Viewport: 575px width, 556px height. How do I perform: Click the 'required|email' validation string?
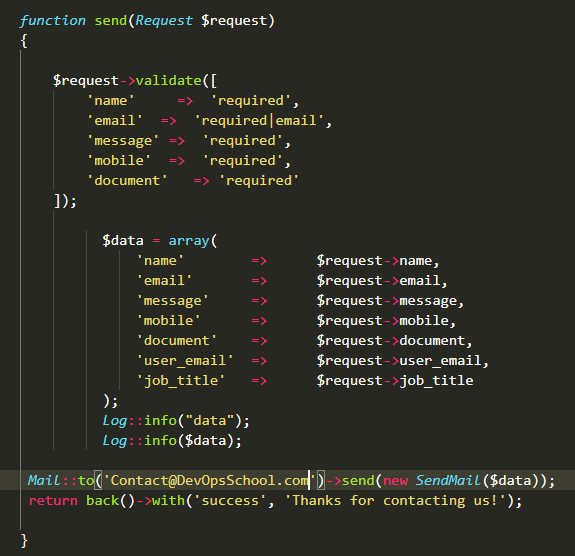tap(259, 121)
